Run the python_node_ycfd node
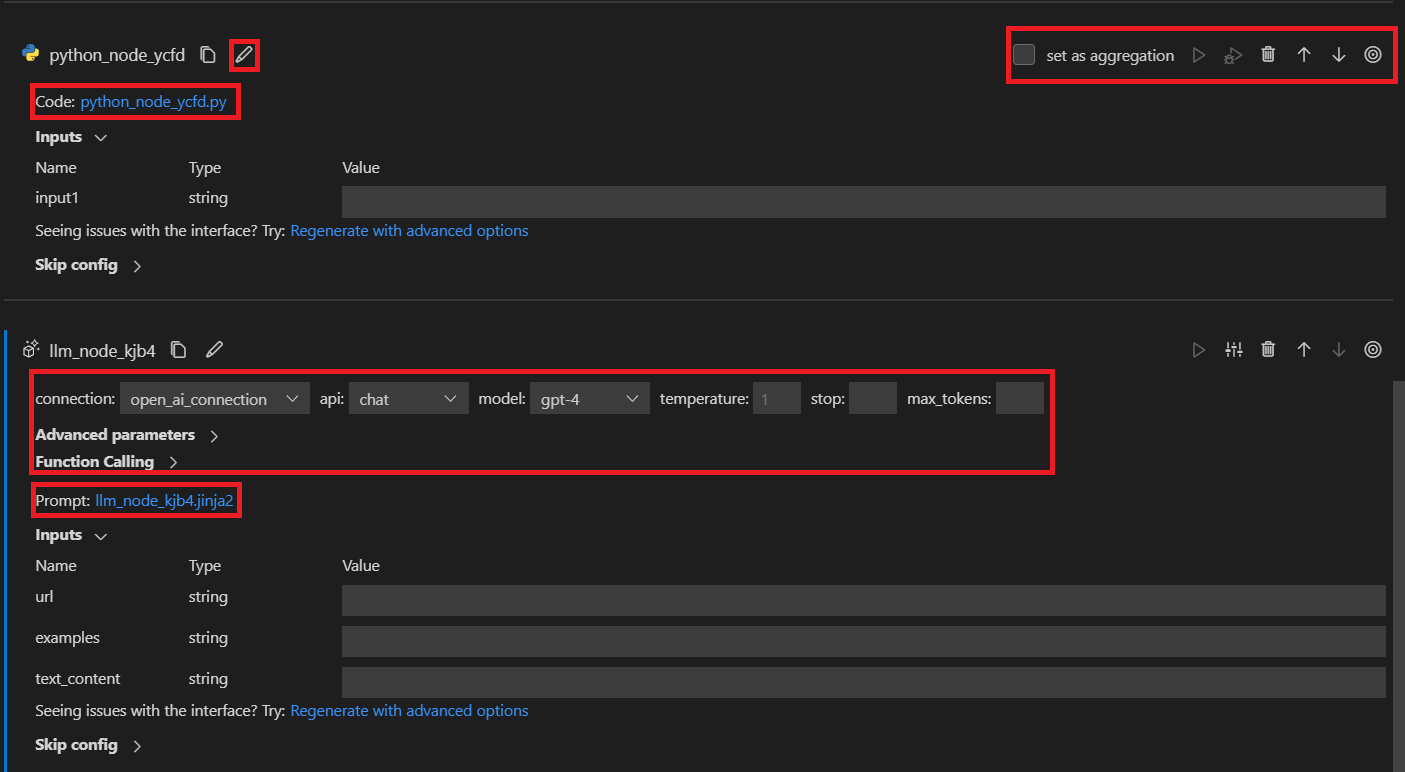This screenshot has width=1405, height=772. pos(1199,55)
